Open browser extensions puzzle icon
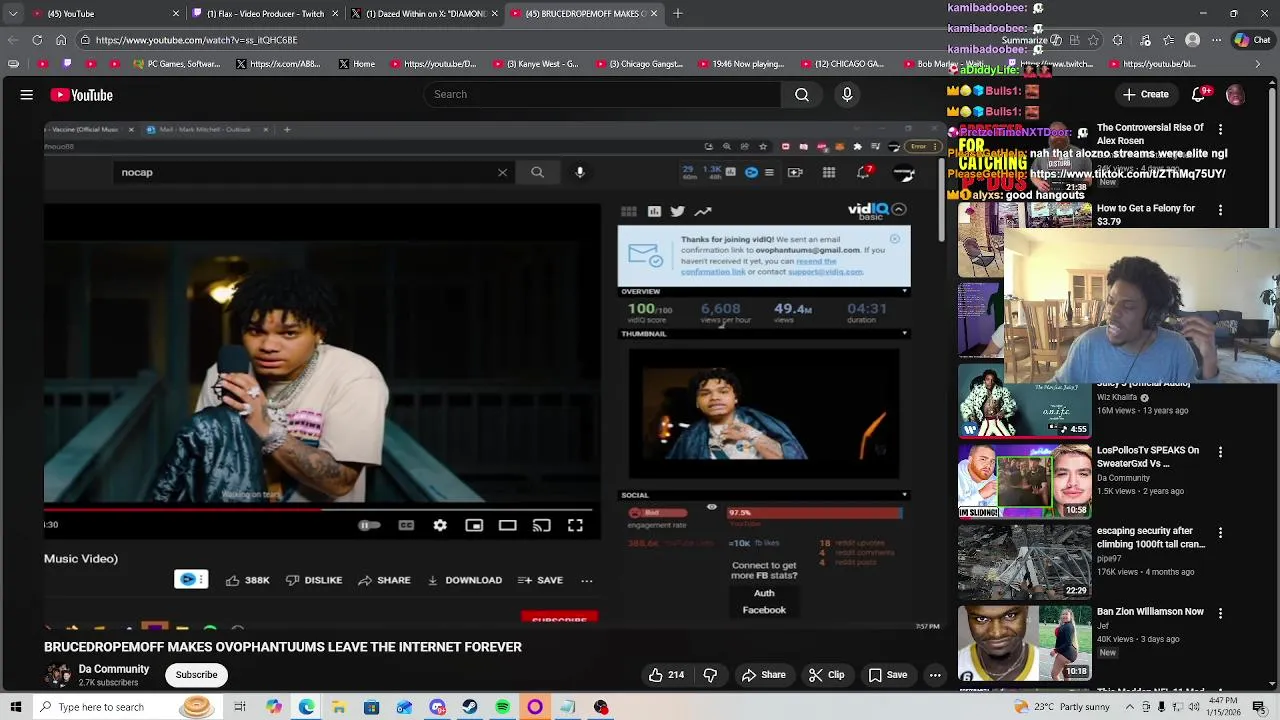The image size is (1280, 720). [x=1117, y=40]
